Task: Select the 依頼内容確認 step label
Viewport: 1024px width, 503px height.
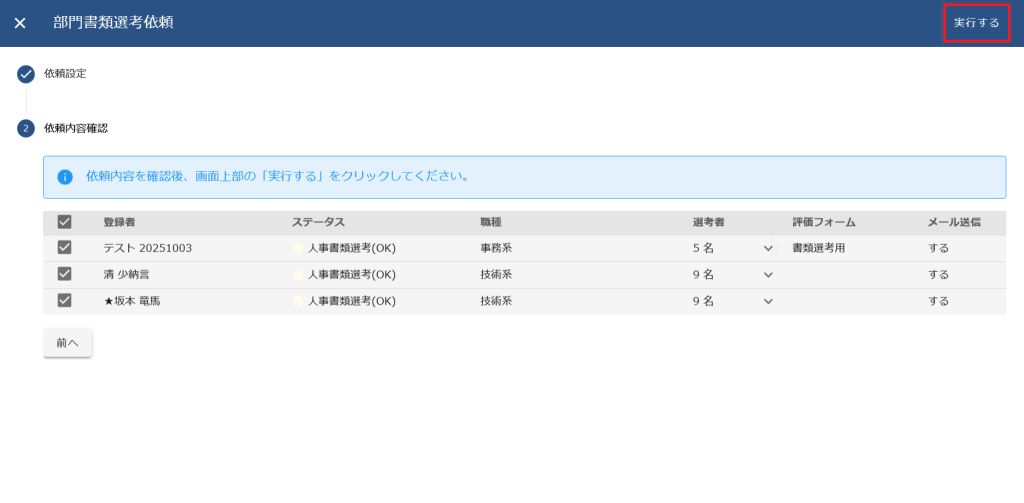Action: (x=76, y=129)
